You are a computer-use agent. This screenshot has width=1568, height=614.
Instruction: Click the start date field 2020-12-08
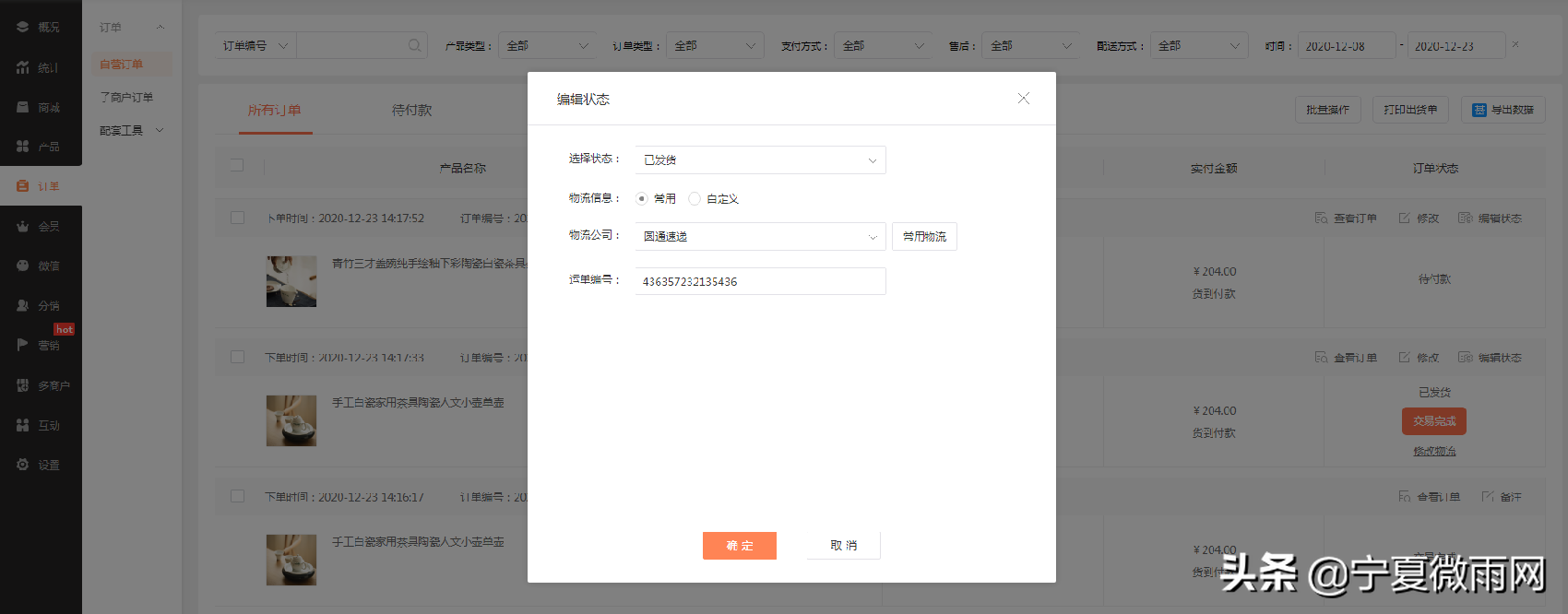(1347, 45)
